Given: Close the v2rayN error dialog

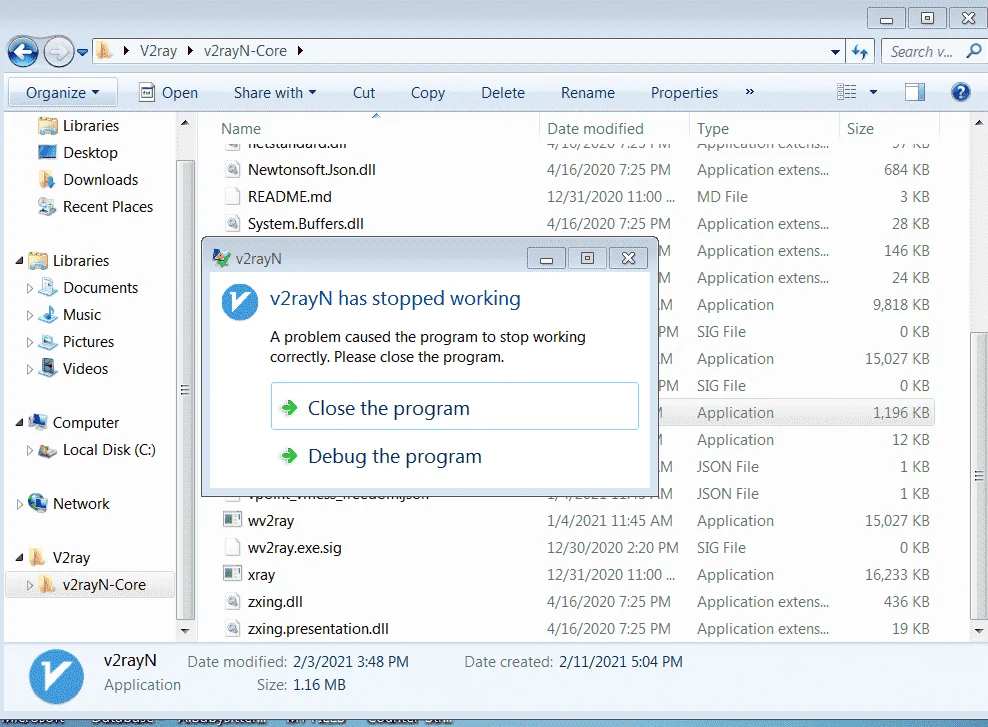Looking at the screenshot, I should tap(628, 258).
